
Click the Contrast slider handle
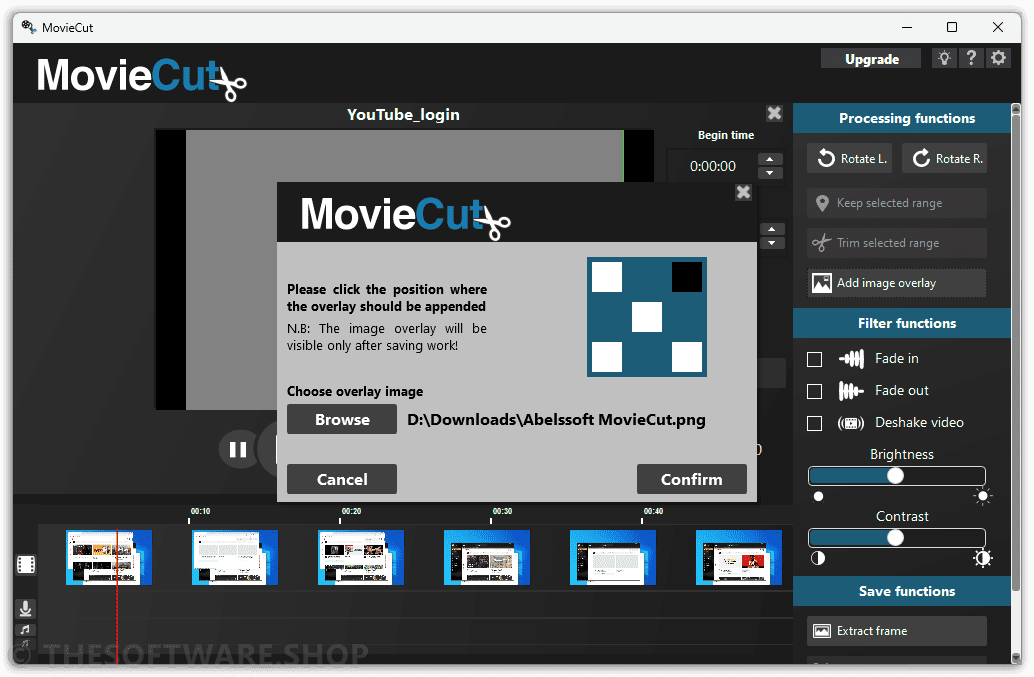pyautogui.click(x=895, y=537)
